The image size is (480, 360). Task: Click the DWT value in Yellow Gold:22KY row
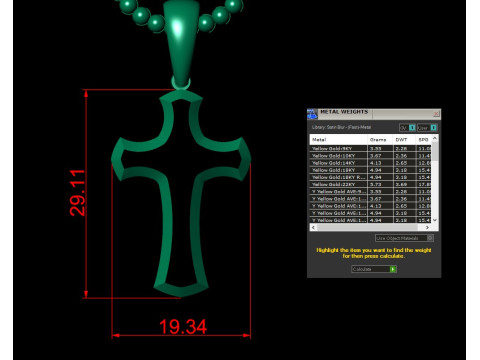tap(401, 184)
